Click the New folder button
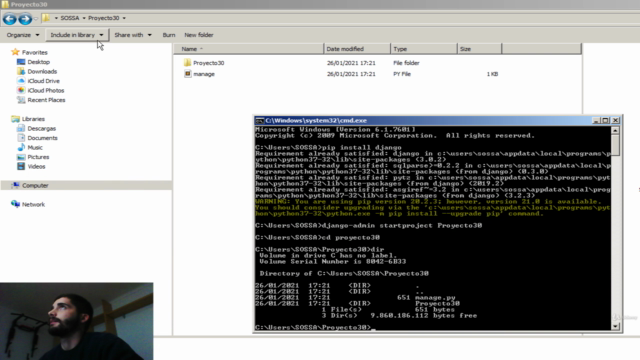This screenshot has width=640, height=360. [199, 35]
